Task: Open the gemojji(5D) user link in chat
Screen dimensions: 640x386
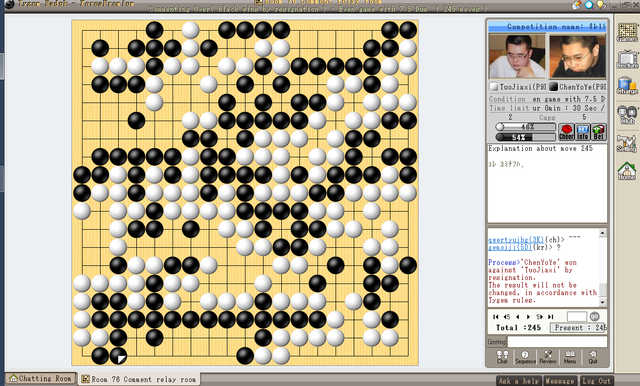Action: coord(510,247)
